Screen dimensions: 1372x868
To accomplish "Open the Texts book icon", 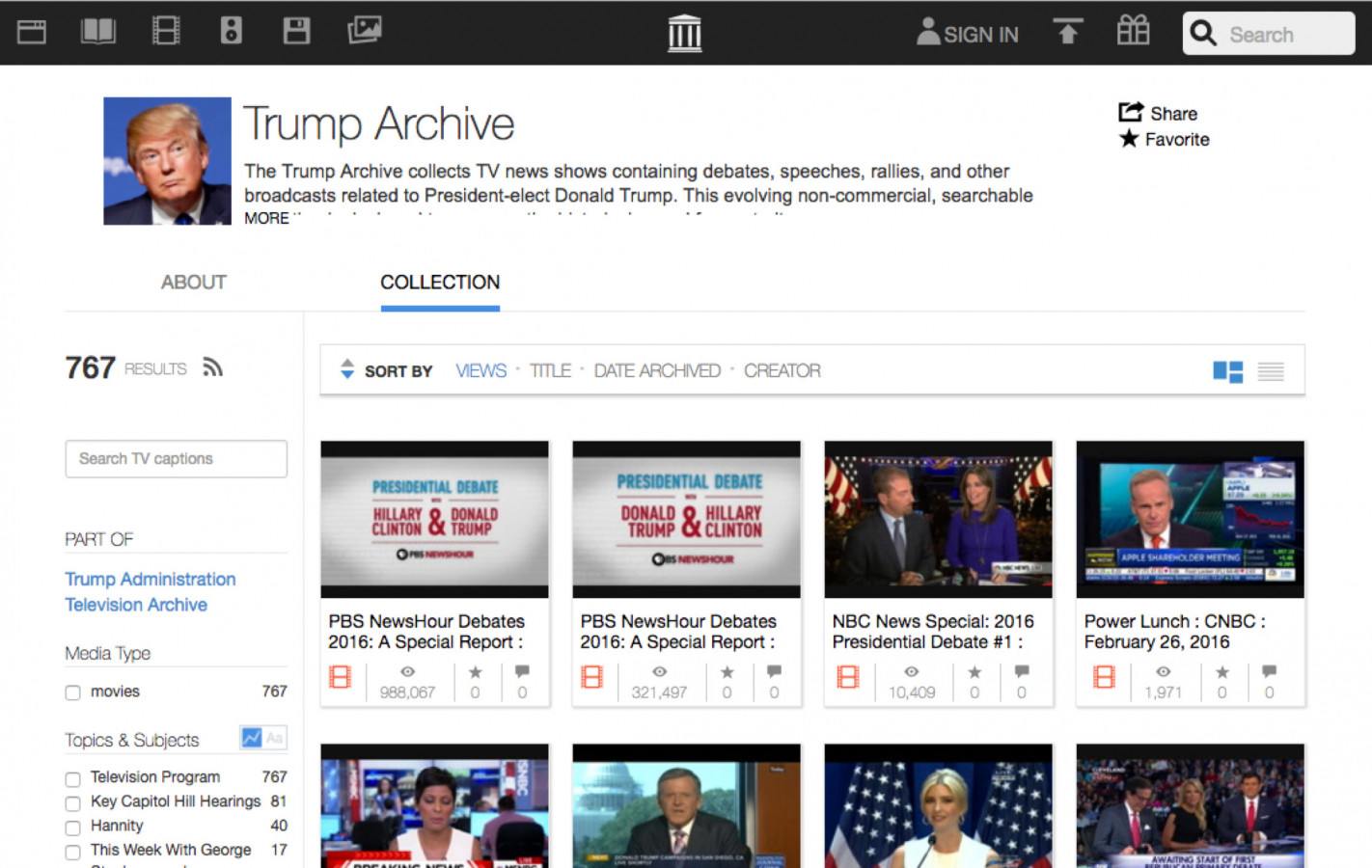I will (x=98, y=32).
